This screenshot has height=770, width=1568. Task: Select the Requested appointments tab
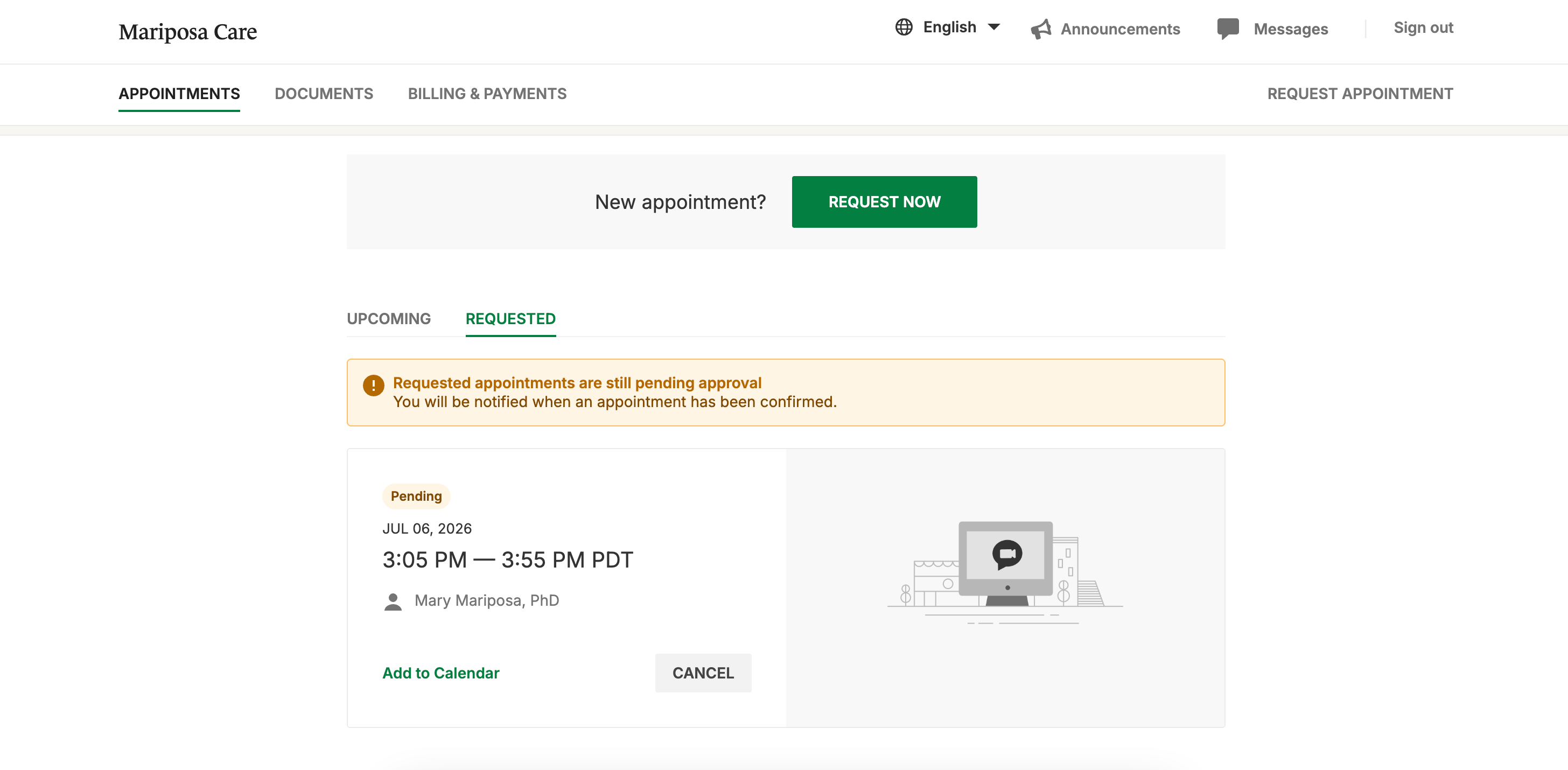510,319
